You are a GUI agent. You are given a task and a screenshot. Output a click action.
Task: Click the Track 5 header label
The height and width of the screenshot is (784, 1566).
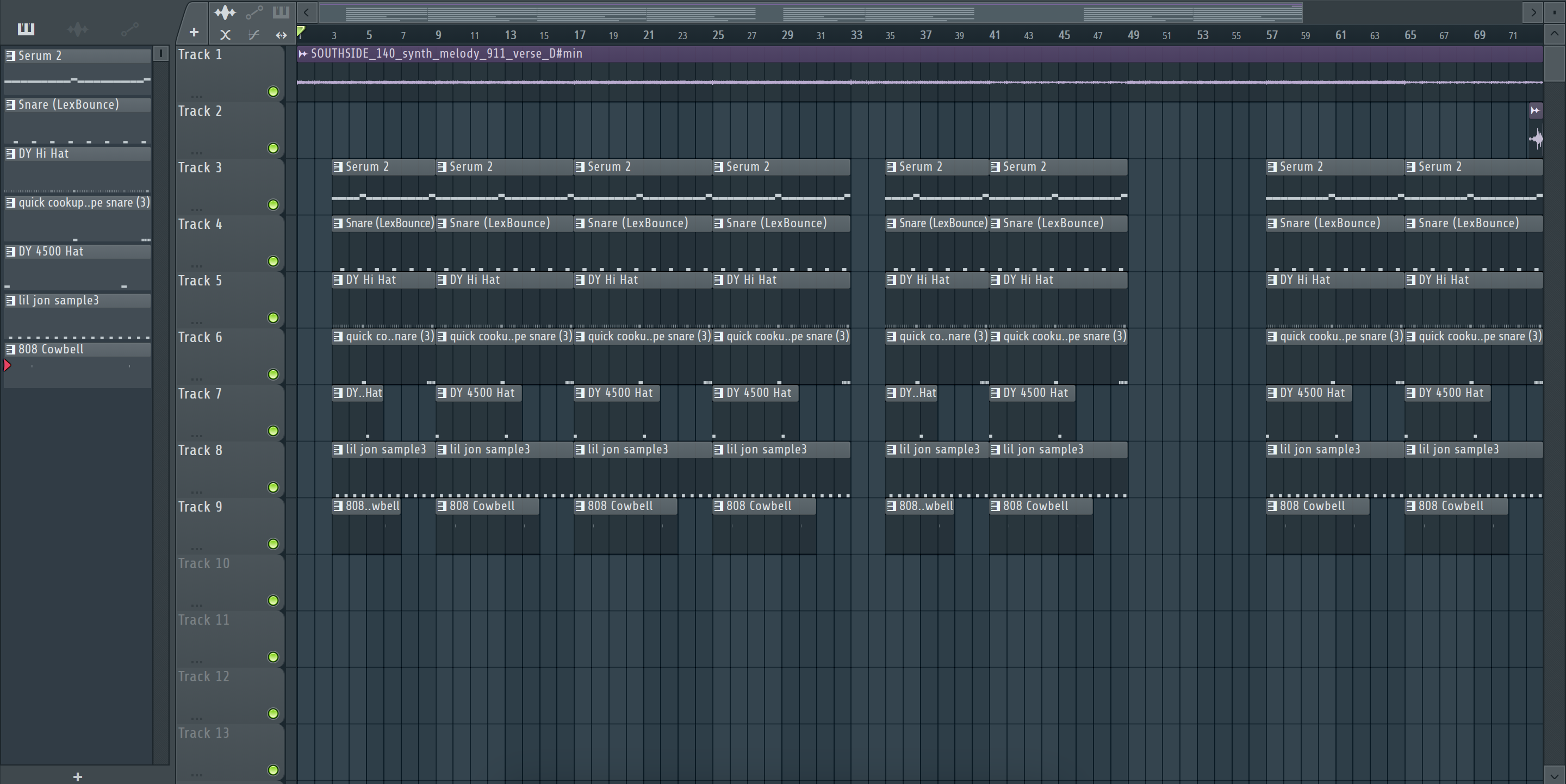(200, 281)
